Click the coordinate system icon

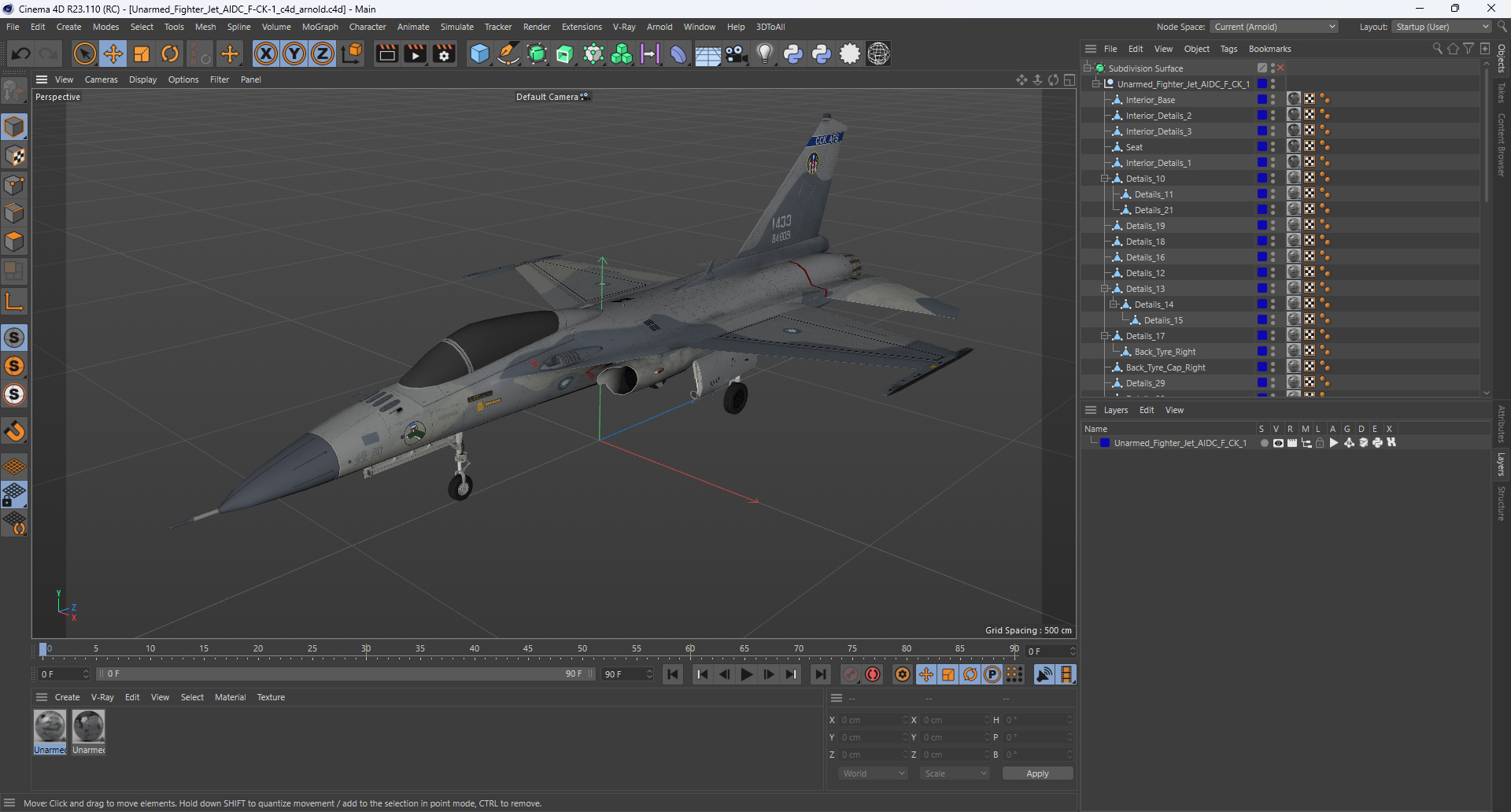(353, 54)
